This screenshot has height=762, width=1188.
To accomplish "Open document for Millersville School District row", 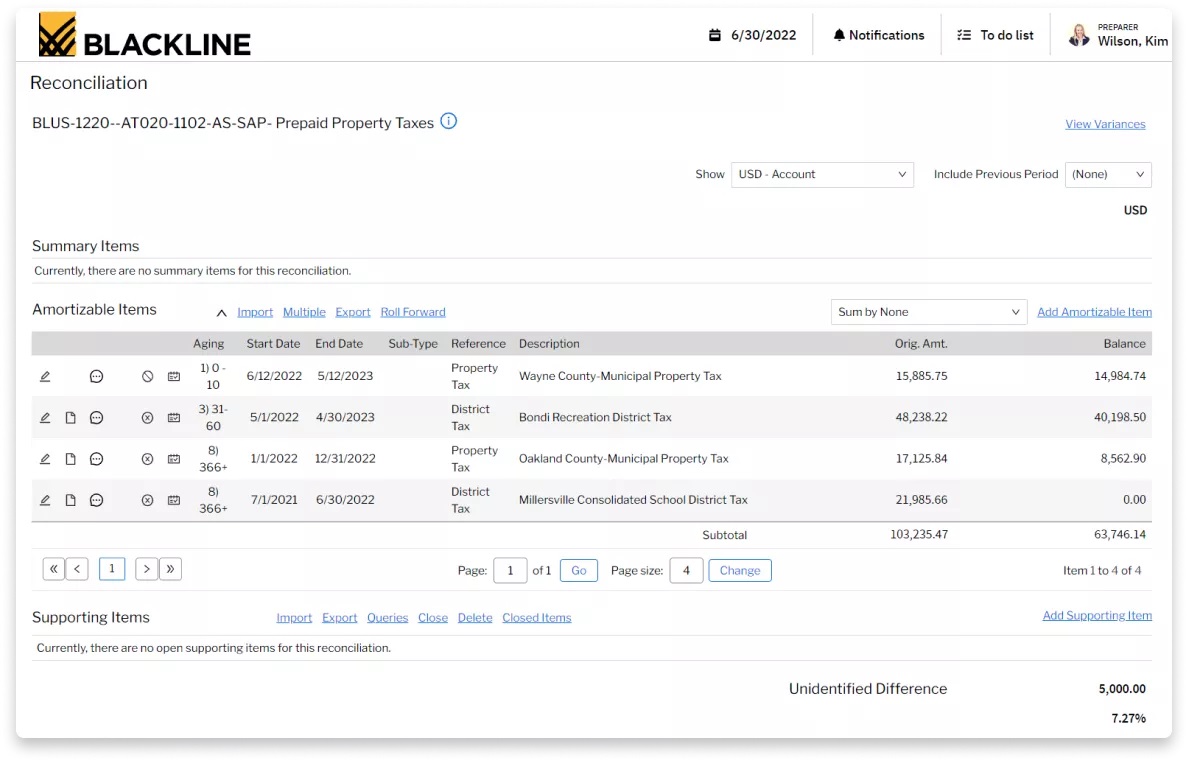I will 70,500.
